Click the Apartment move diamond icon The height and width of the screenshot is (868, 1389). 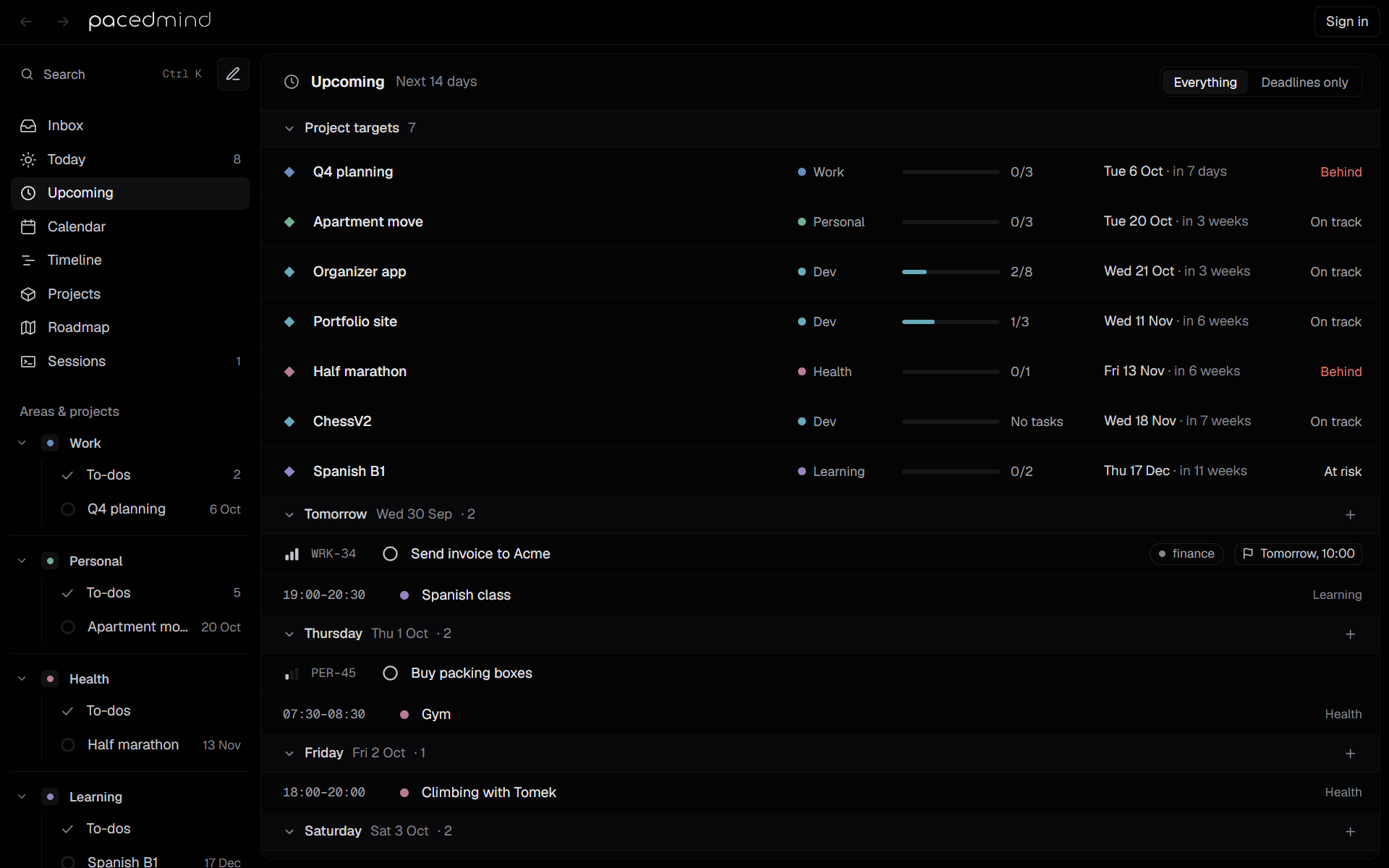coord(289,222)
